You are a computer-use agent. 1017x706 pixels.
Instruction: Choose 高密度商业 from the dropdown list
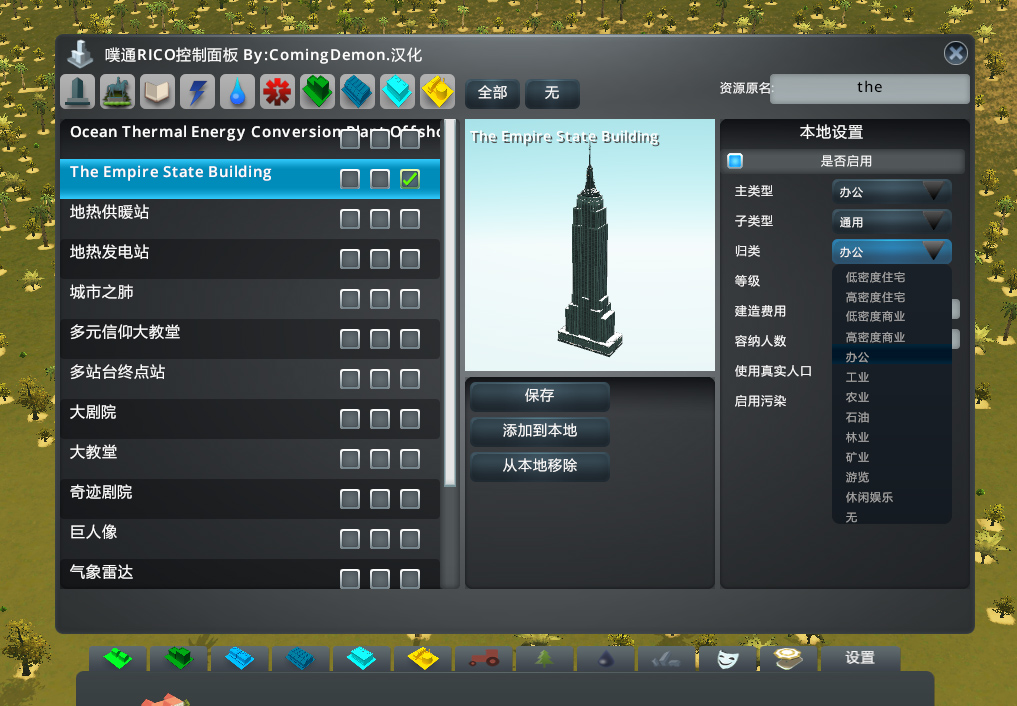875,337
